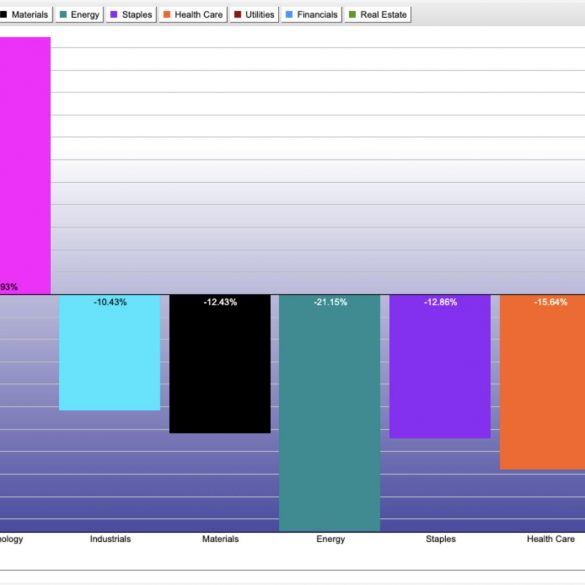
Task: Toggle the Materials legend button
Action: click(25, 15)
